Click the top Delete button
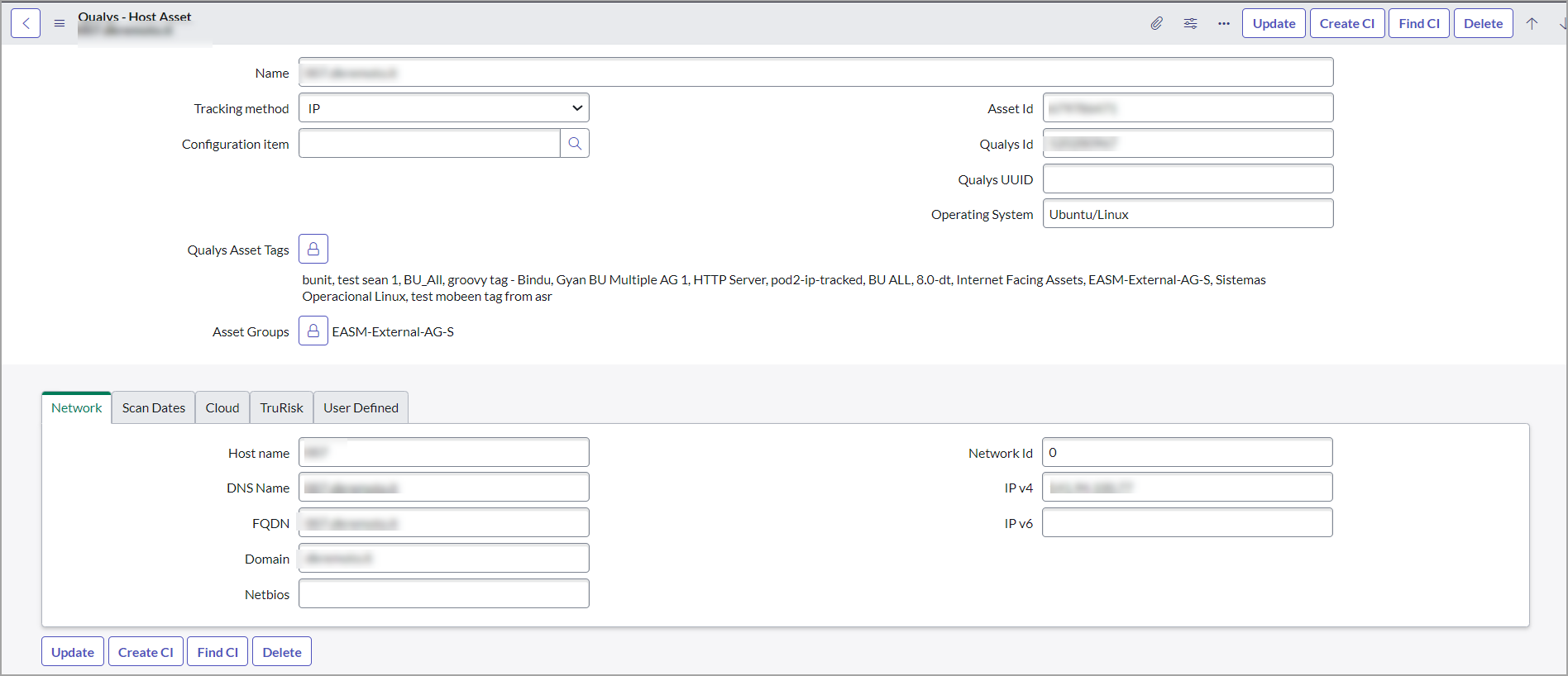The image size is (1568, 676). click(1484, 23)
